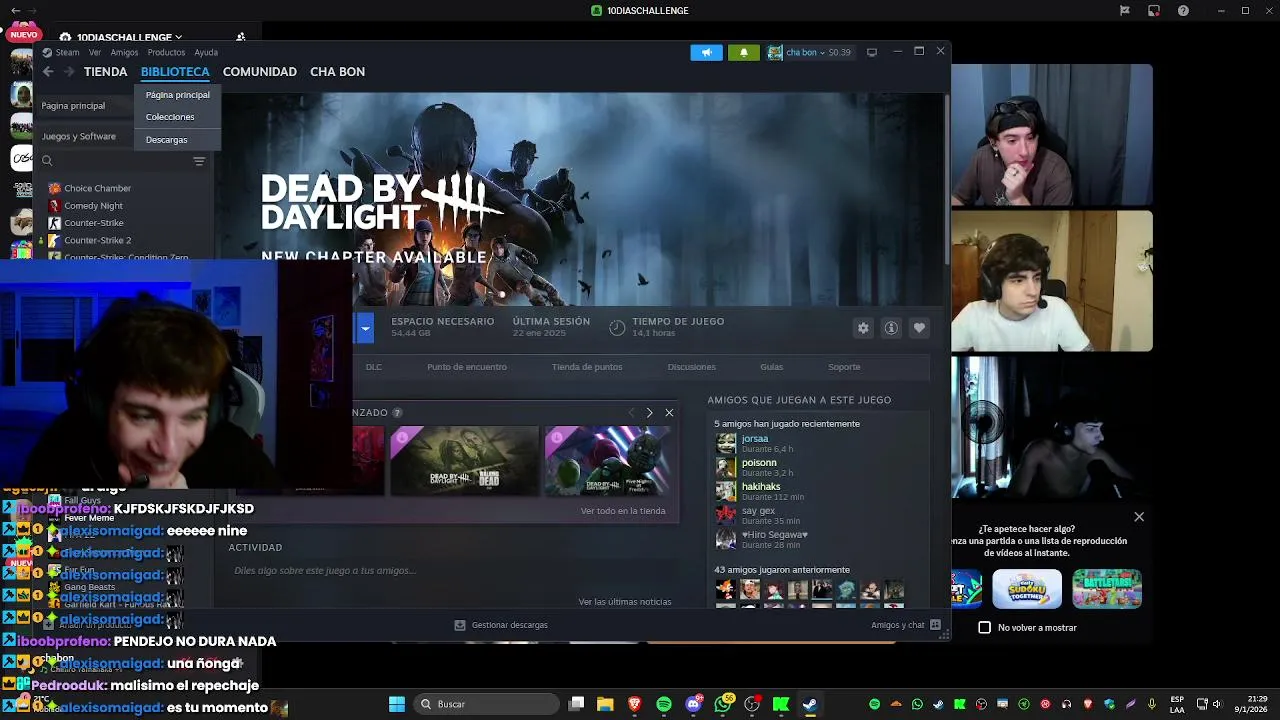The width and height of the screenshot is (1280, 720).
Task: Open Five Nights at Freddy's DLC thumbnail
Action: (x=608, y=460)
